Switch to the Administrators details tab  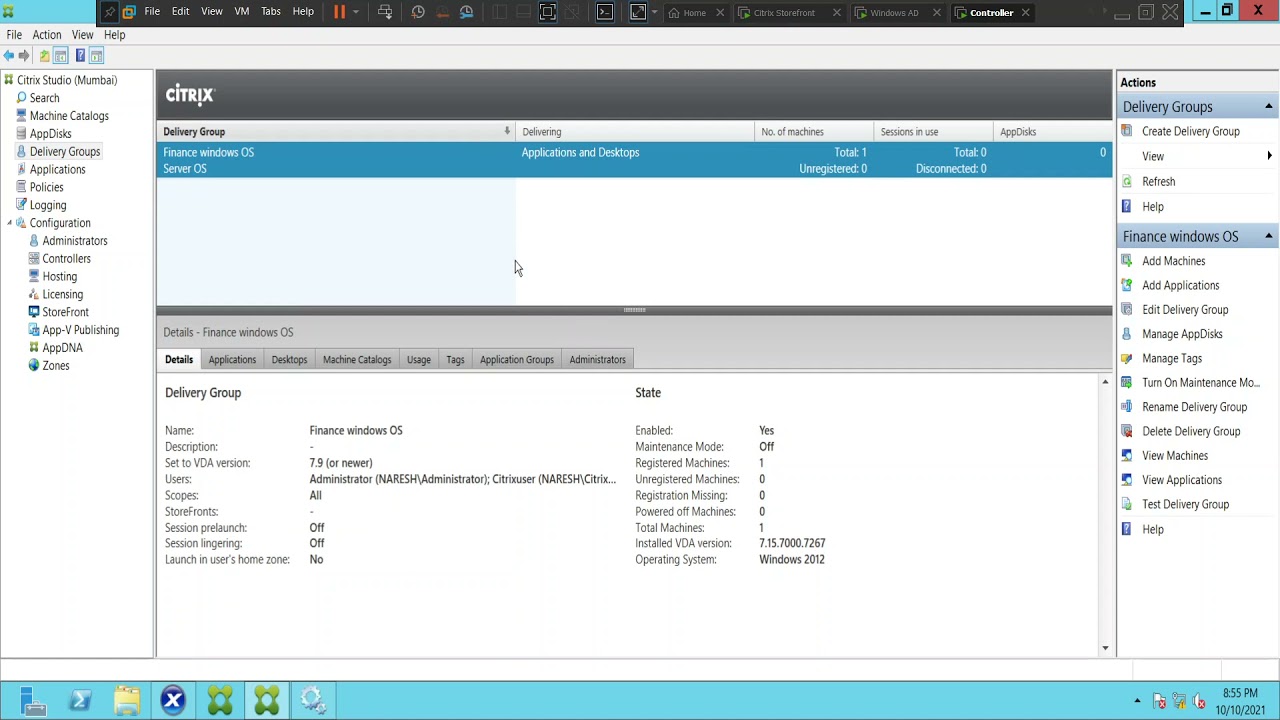[598, 360]
